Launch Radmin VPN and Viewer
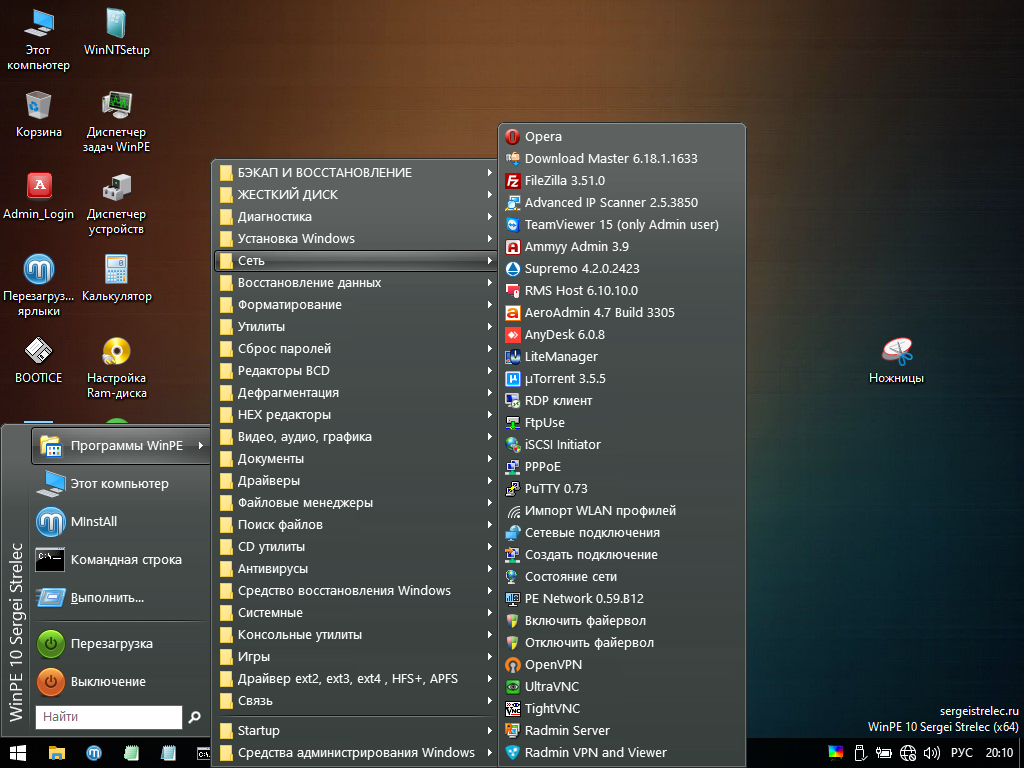This screenshot has width=1024, height=768. coord(622,752)
